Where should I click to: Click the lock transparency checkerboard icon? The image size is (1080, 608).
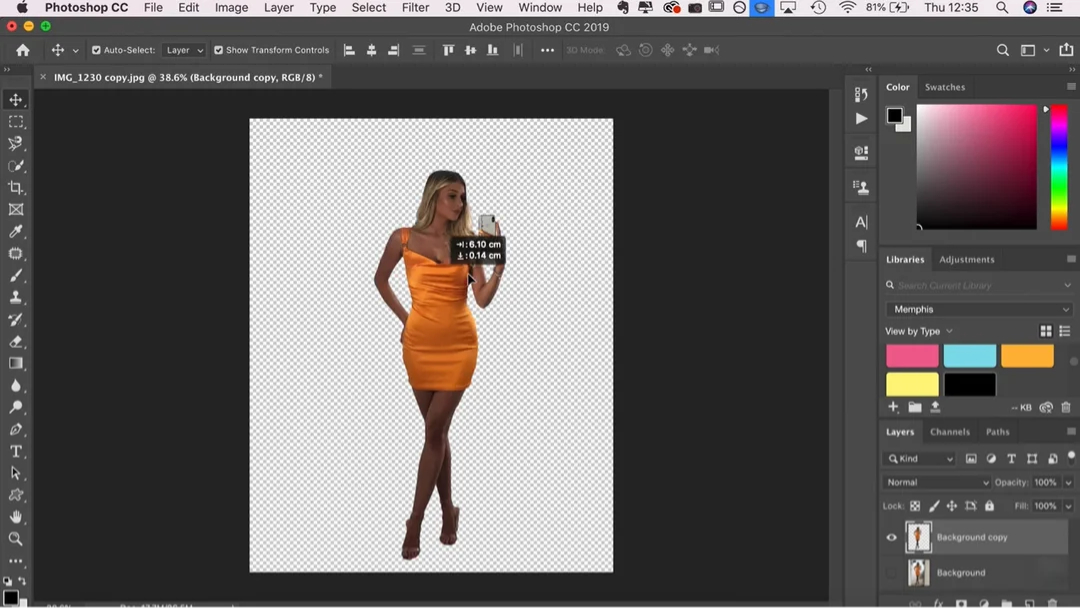coord(915,506)
